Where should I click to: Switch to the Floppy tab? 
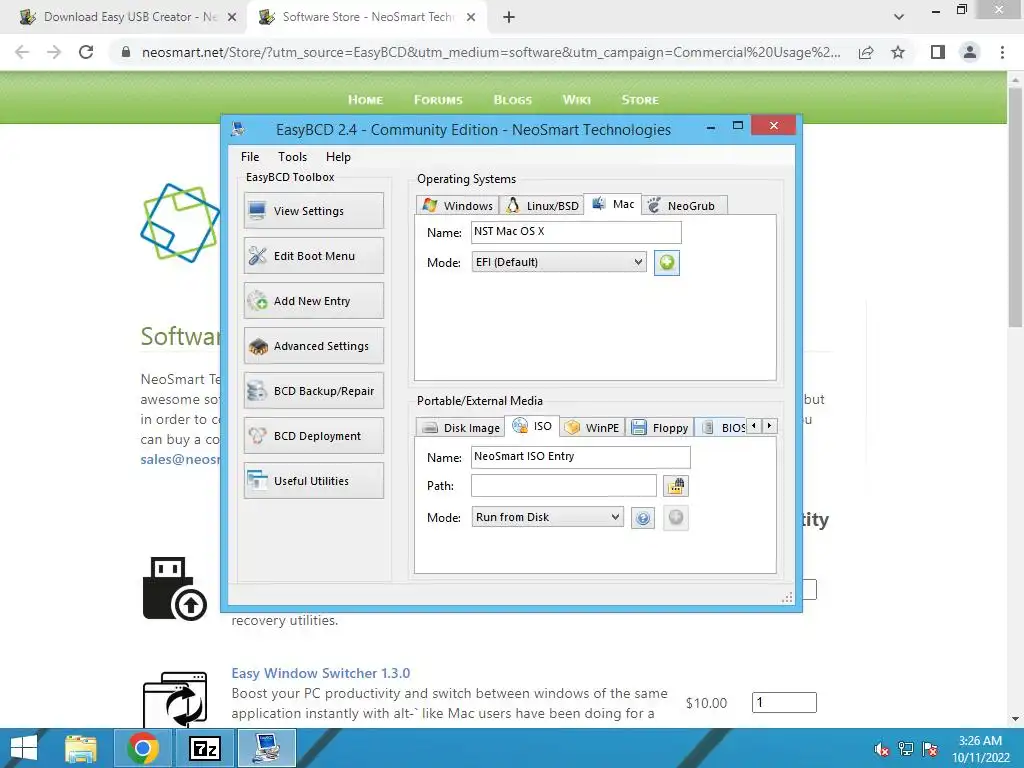(660, 428)
